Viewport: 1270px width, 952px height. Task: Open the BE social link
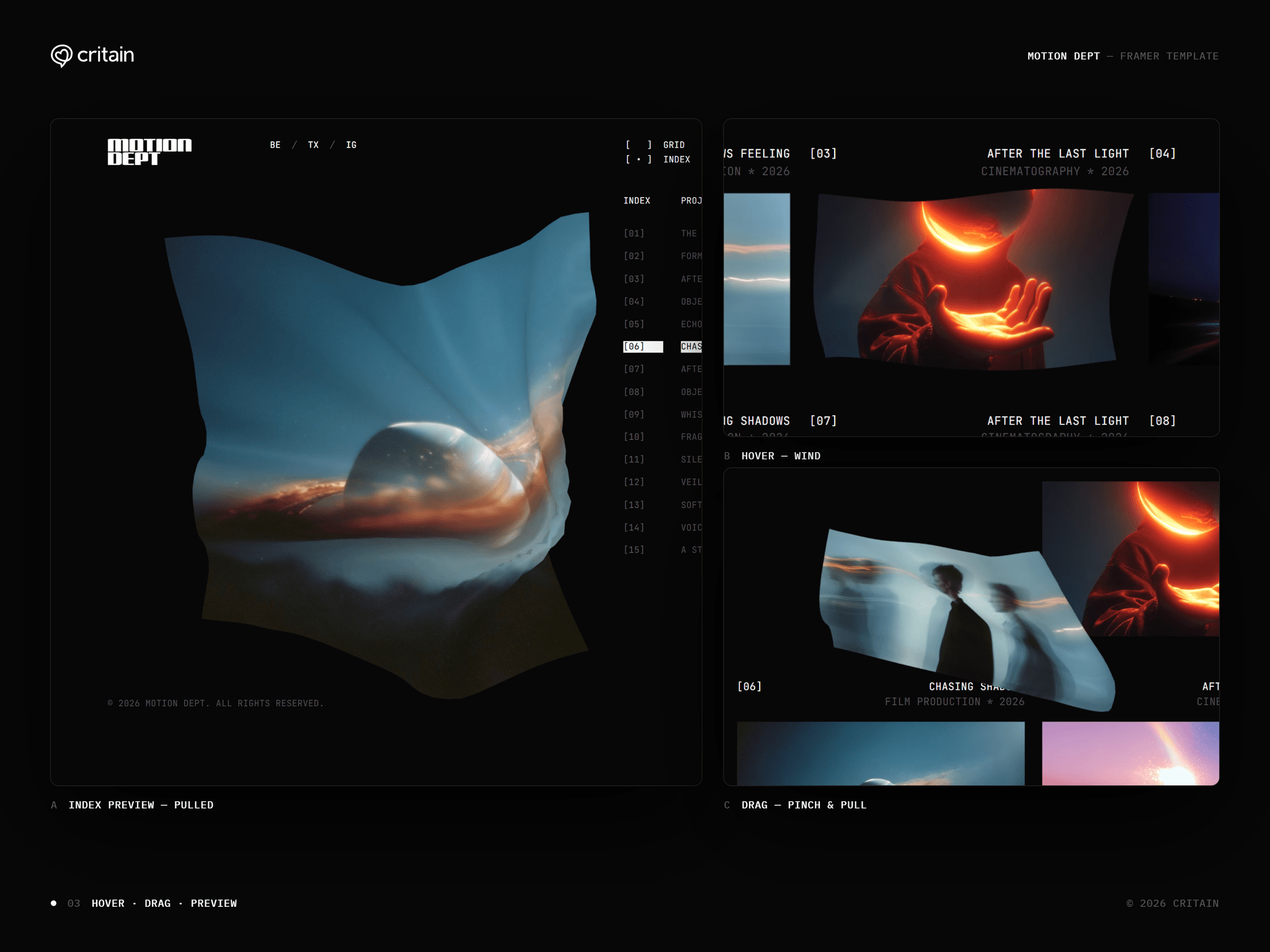pos(275,145)
